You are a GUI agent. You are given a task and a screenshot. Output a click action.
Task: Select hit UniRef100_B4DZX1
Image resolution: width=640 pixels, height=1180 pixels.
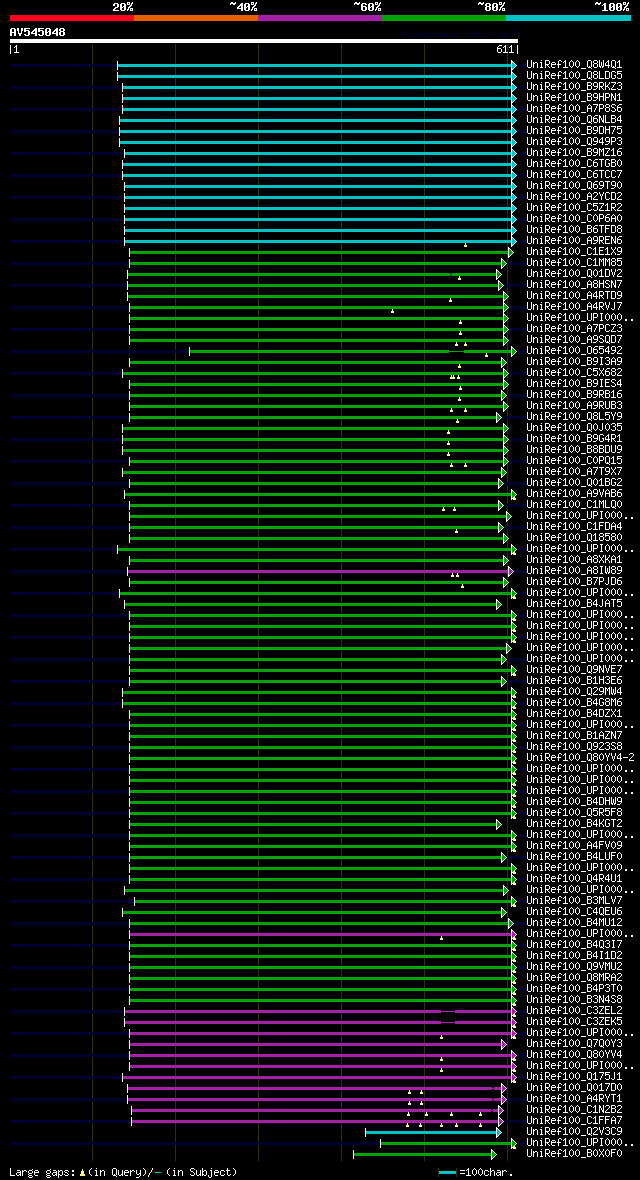(574, 713)
